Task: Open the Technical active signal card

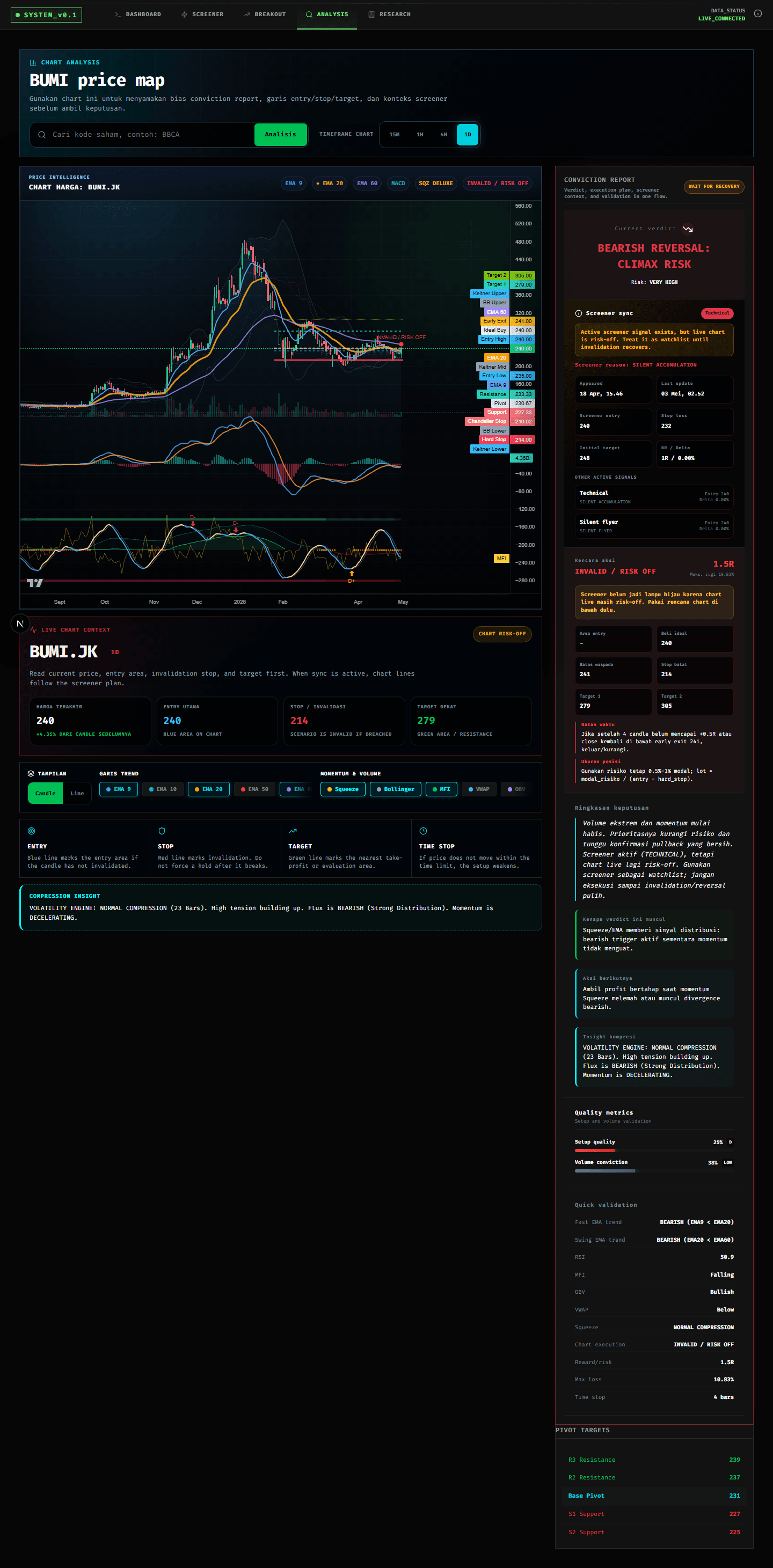Action: click(x=654, y=497)
